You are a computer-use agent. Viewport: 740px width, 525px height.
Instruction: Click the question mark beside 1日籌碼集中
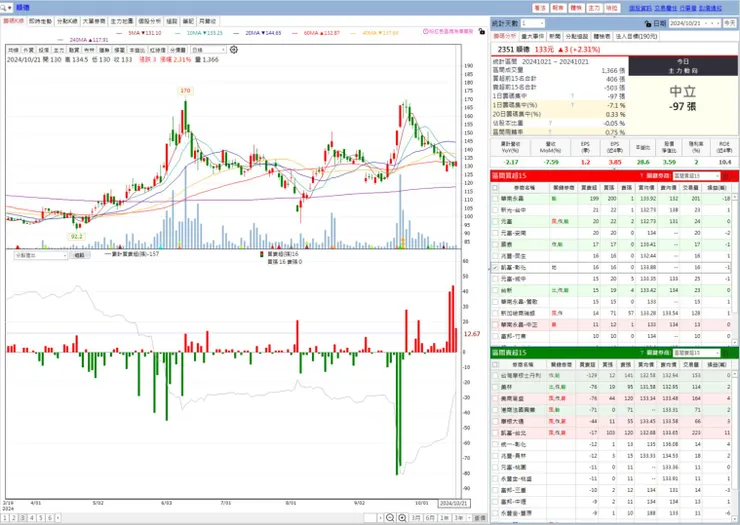[572, 96]
